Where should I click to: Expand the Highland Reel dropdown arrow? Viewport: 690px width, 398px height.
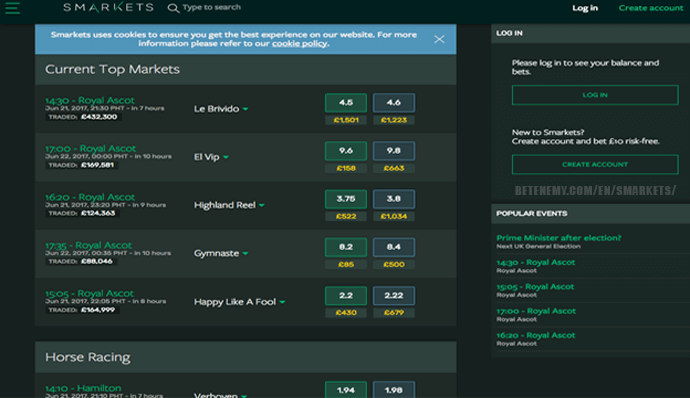click(261, 205)
